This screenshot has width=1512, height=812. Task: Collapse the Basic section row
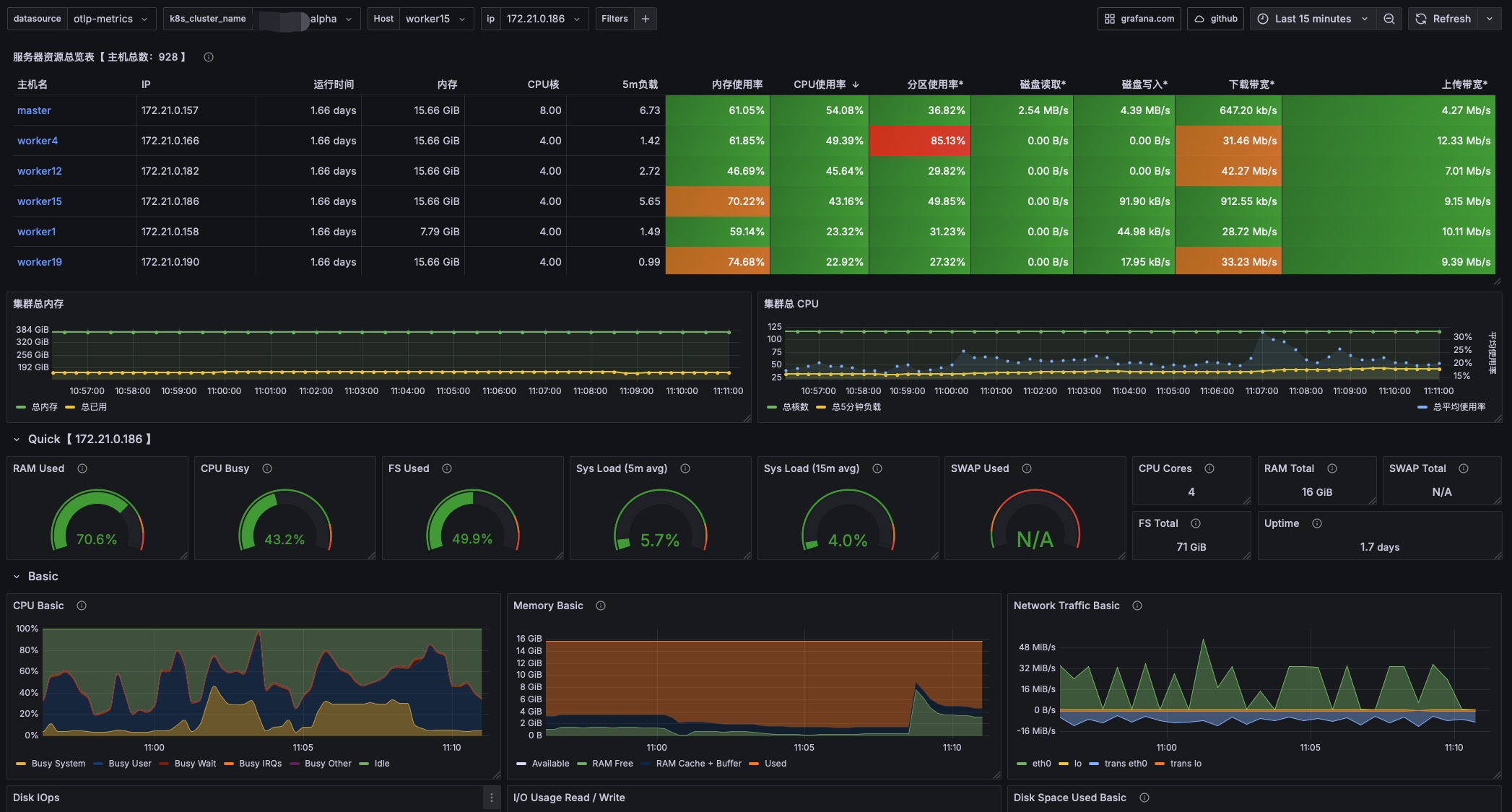(x=17, y=576)
